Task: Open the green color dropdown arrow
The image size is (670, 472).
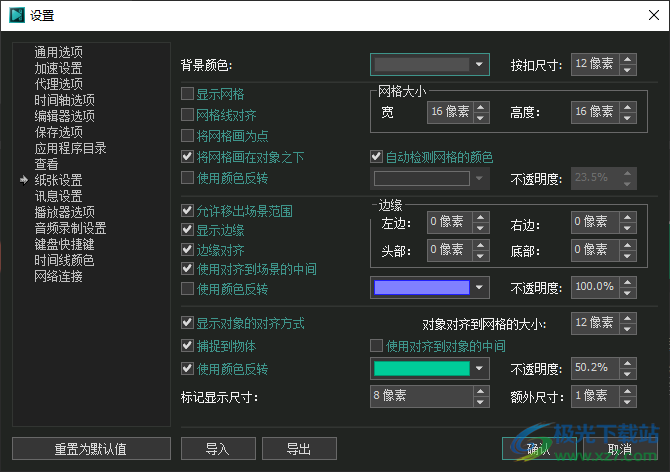Action: coord(479,368)
